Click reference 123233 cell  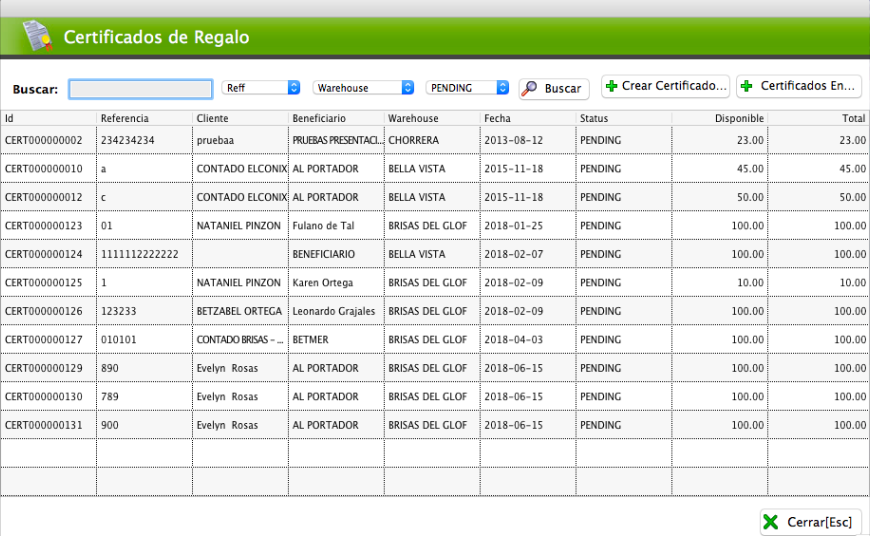tap(144, 311)
